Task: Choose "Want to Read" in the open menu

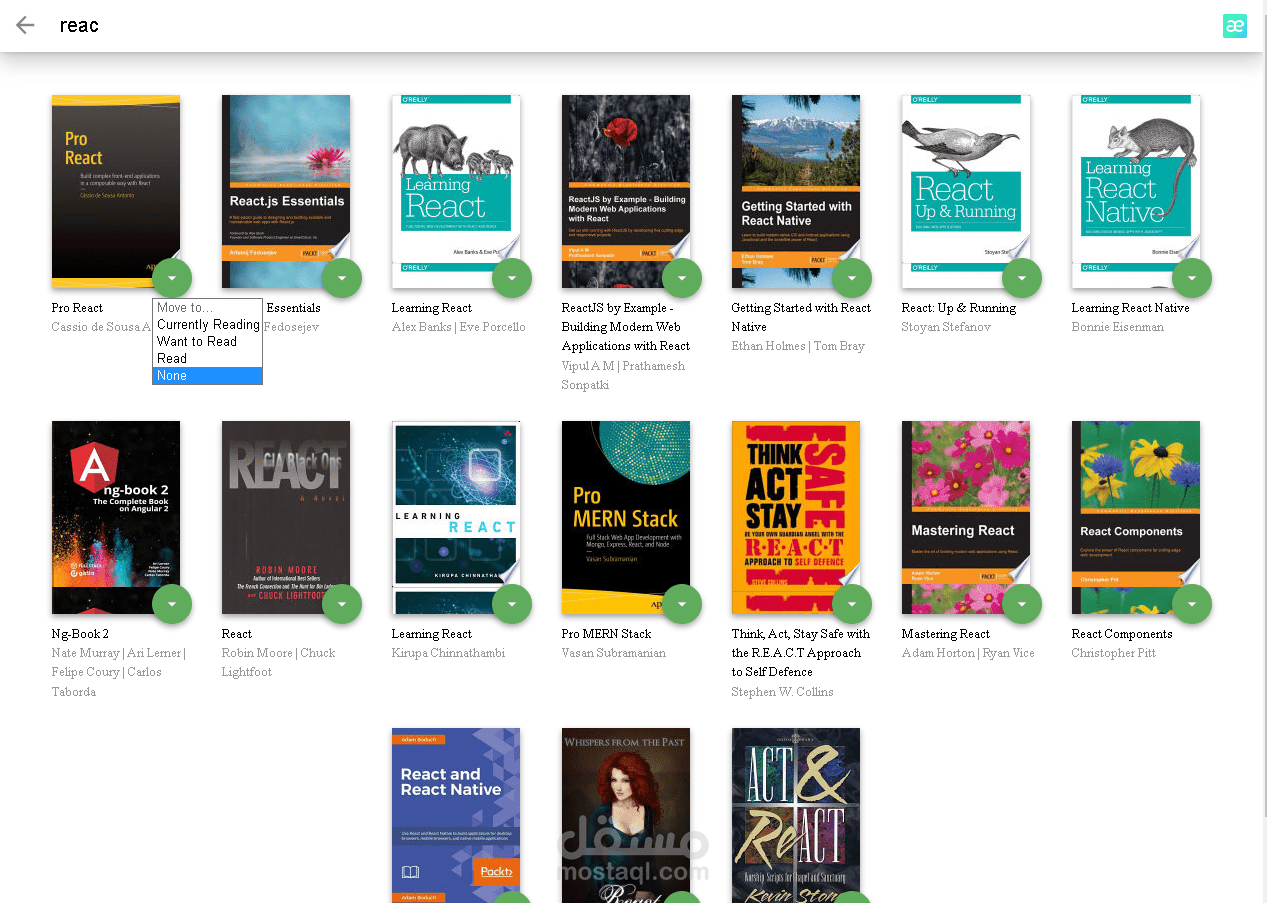Action: 208,342
